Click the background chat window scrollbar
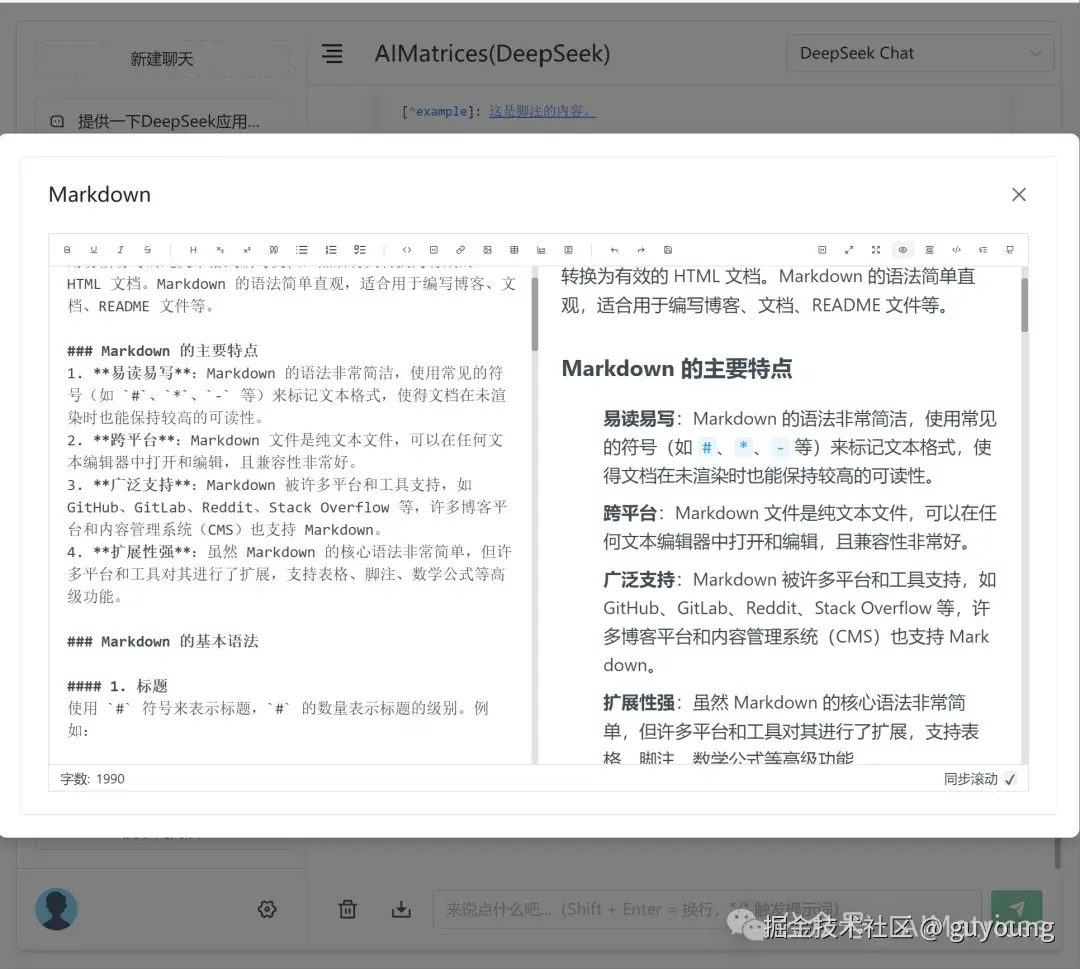The width and height of the screenshot is (1080, 969). pyautogui.click(x=1057, y=854)
